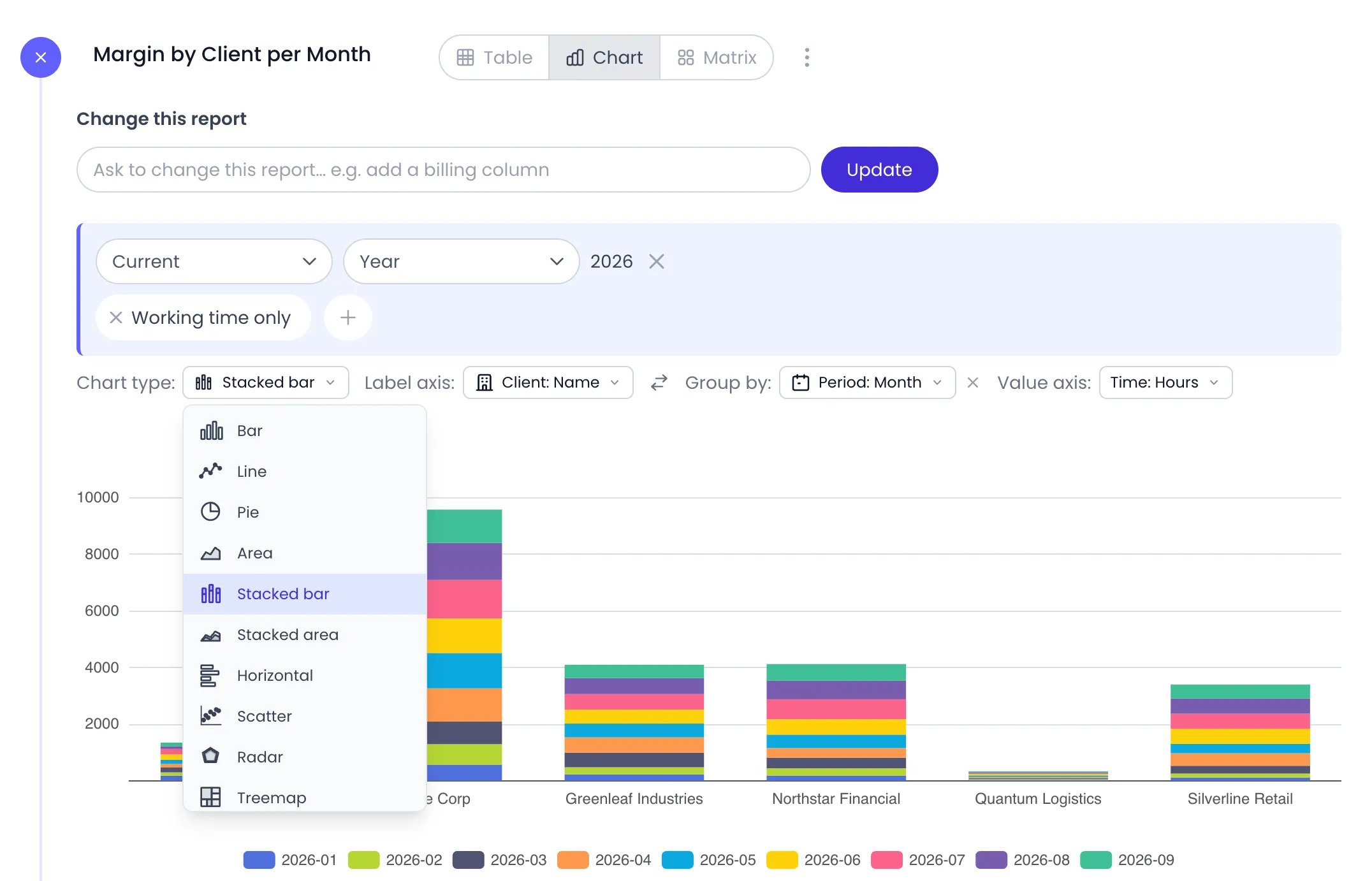Click the 'Margin by Client per Month' title
Screen dimensions: 1372x881
[232, 54]
